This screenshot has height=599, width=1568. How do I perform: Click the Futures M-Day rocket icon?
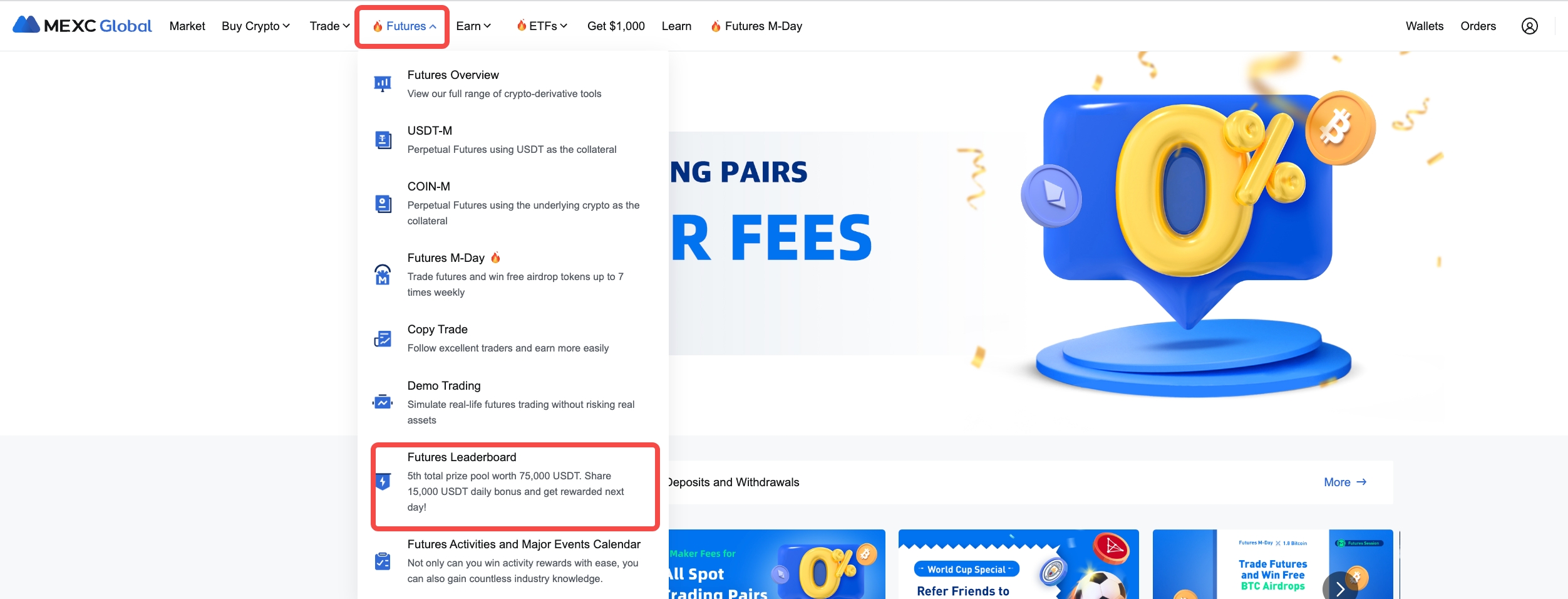point(383,274)
